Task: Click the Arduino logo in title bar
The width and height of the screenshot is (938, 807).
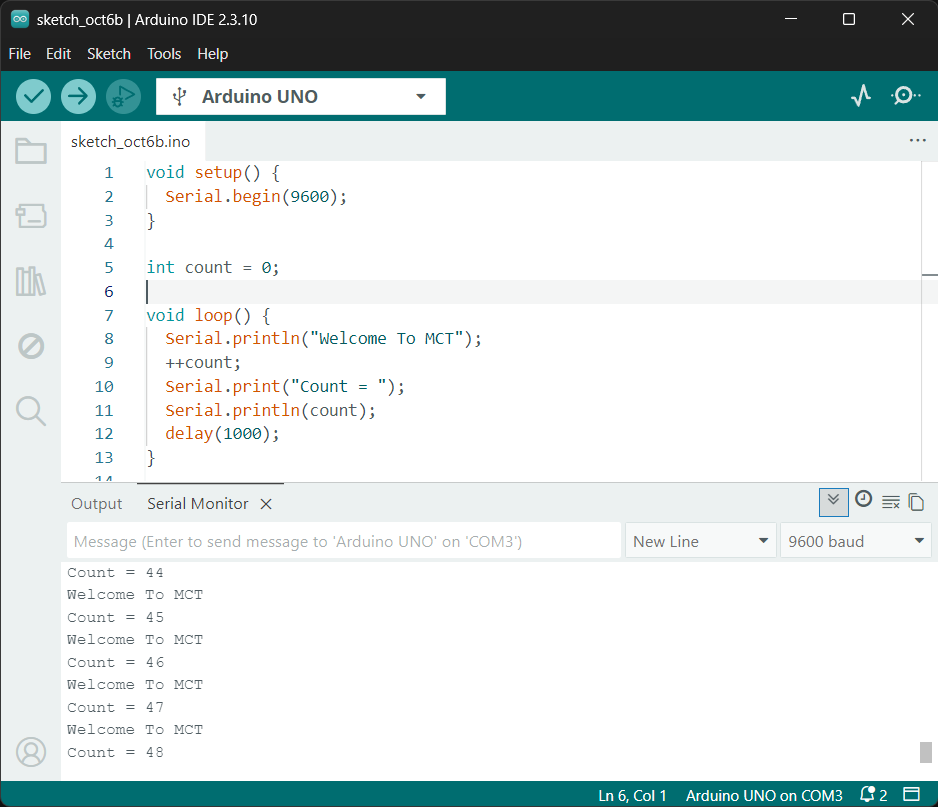Action: [20, 19]
